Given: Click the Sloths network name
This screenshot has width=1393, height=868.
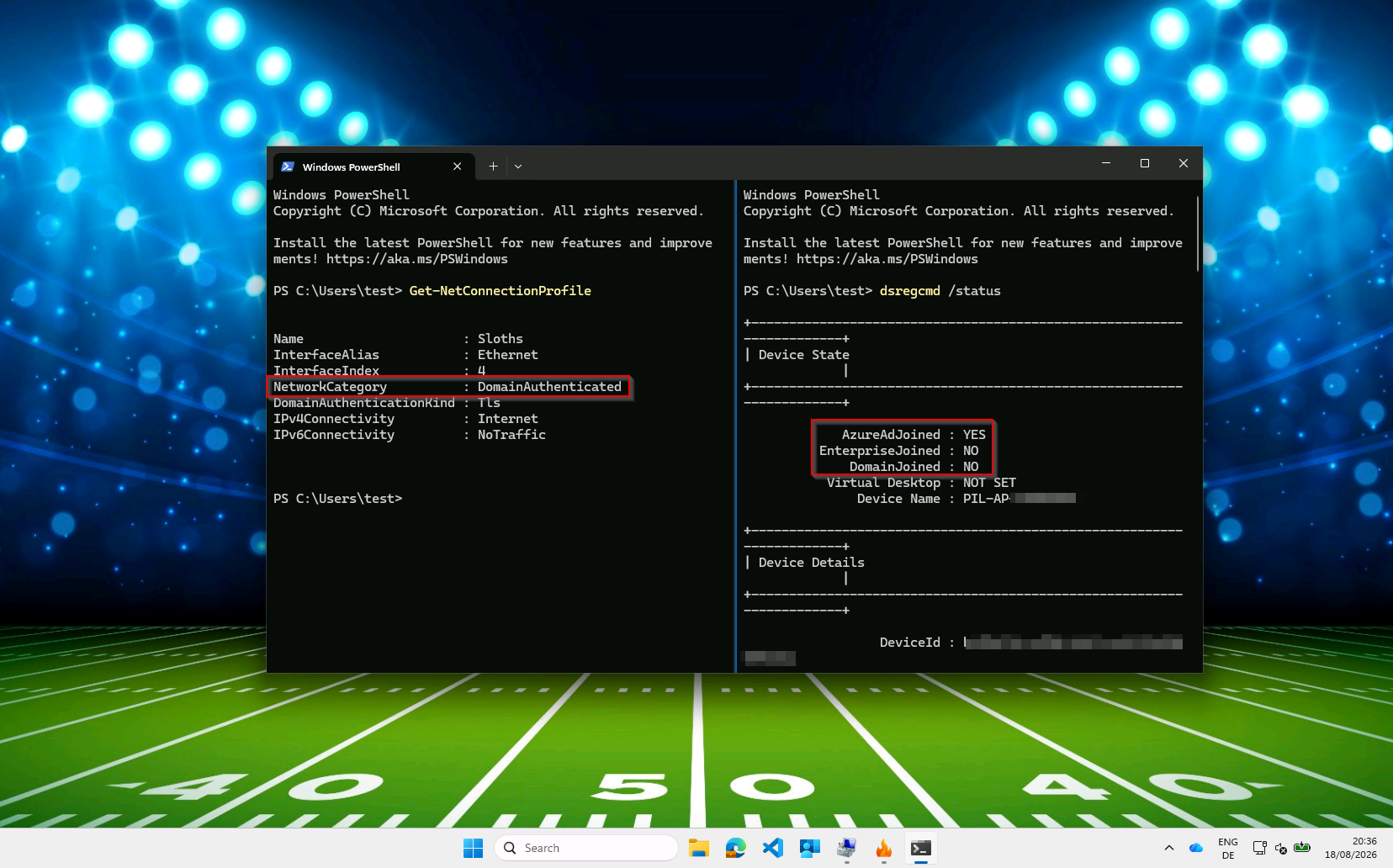Looking at the screenshot, I should [501, 339].
